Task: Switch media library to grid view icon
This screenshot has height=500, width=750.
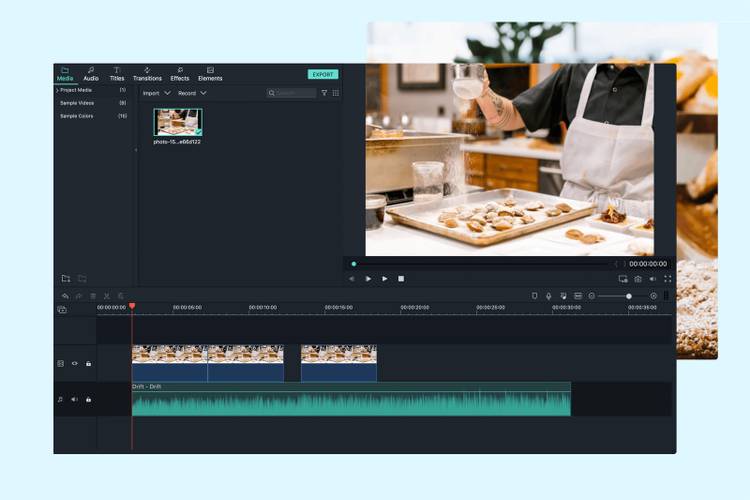Action: tap(336, 93)
